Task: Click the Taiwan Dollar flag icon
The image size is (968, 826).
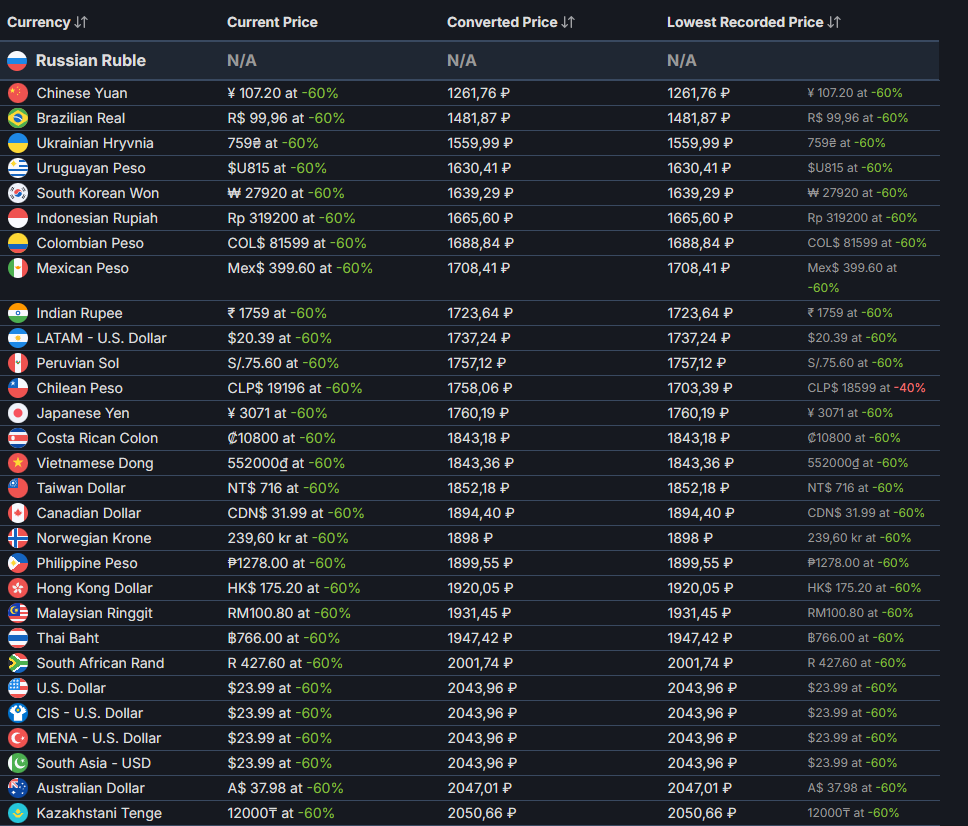Action: [18, 488]
